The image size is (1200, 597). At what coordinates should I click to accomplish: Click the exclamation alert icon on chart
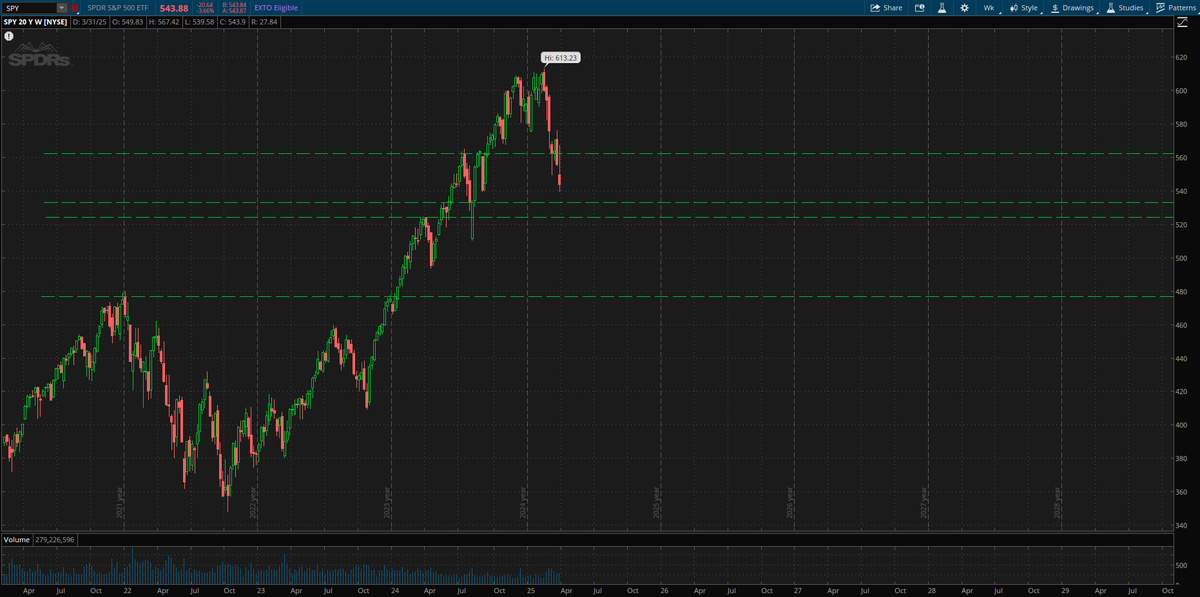[x=8, y=36]
